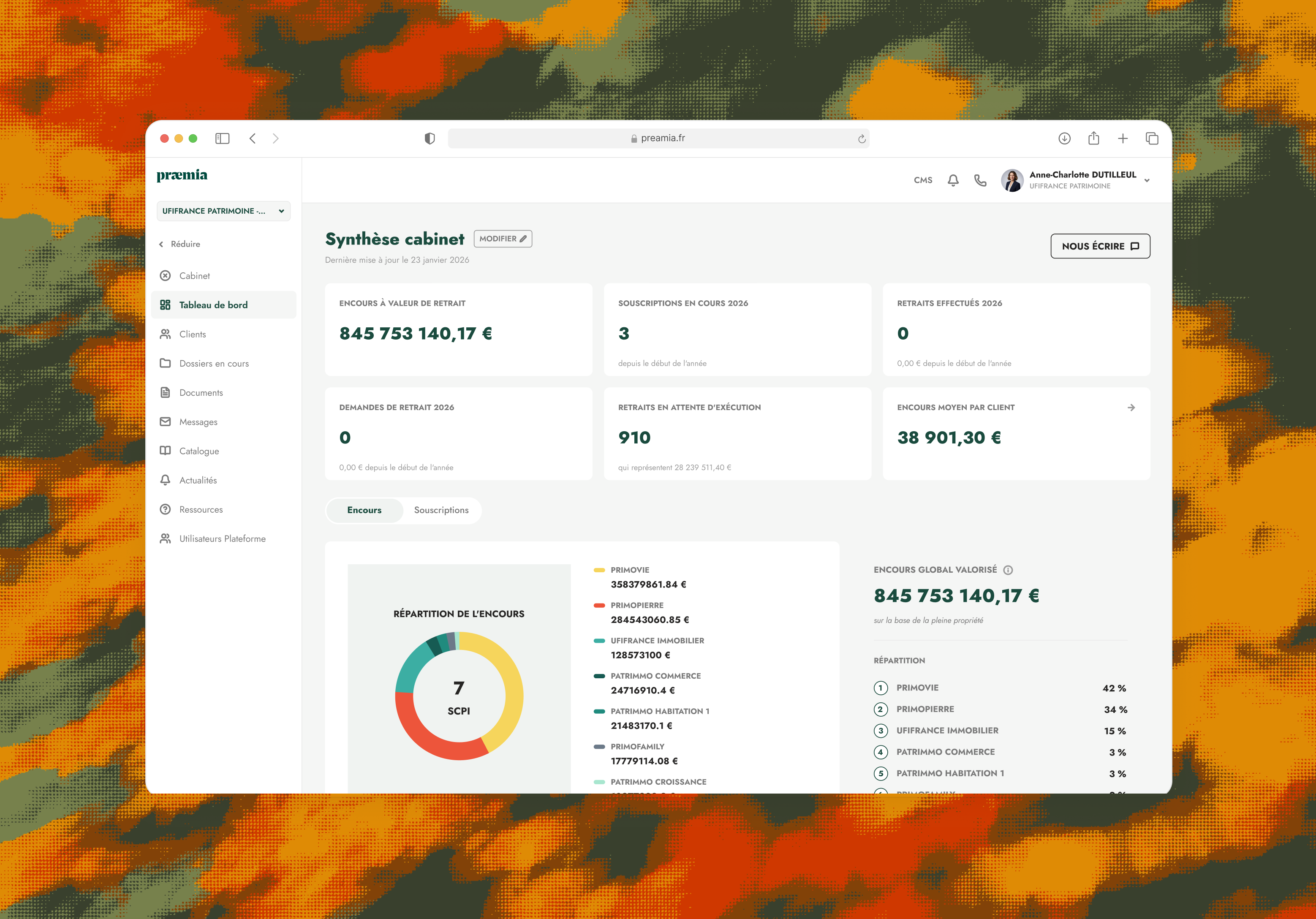Select the Encours toggle

pos(364,510)
